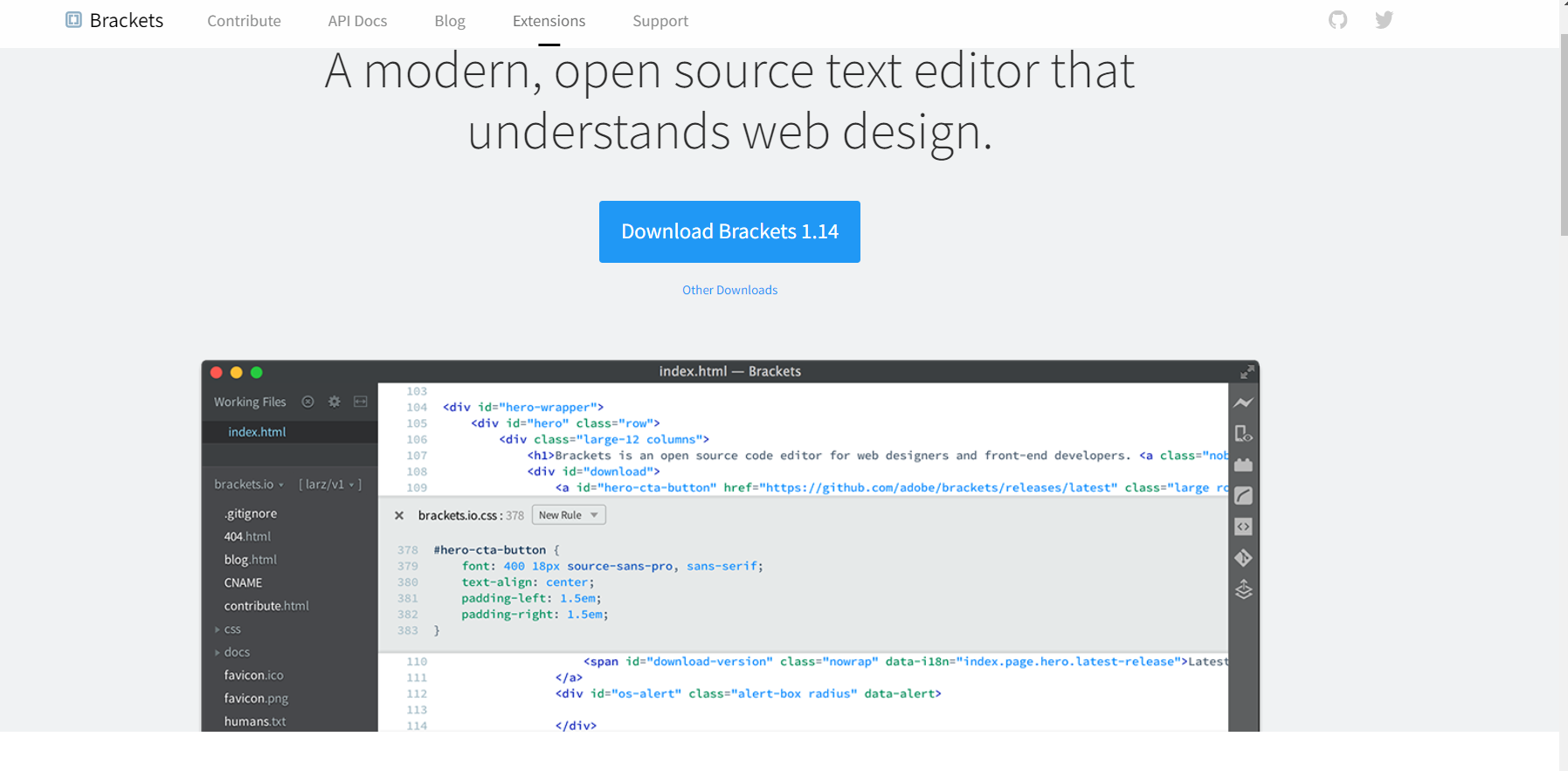Open the GitHub icon link

(x=1337, y=20)
